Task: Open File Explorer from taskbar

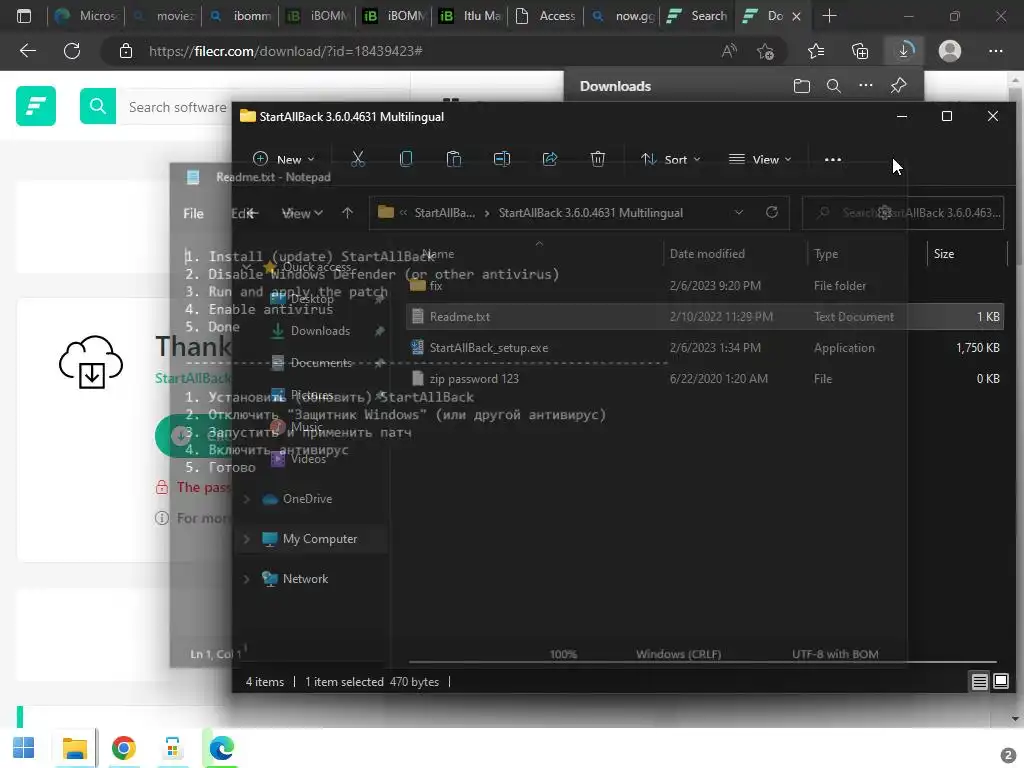Action: coord(74,748)
